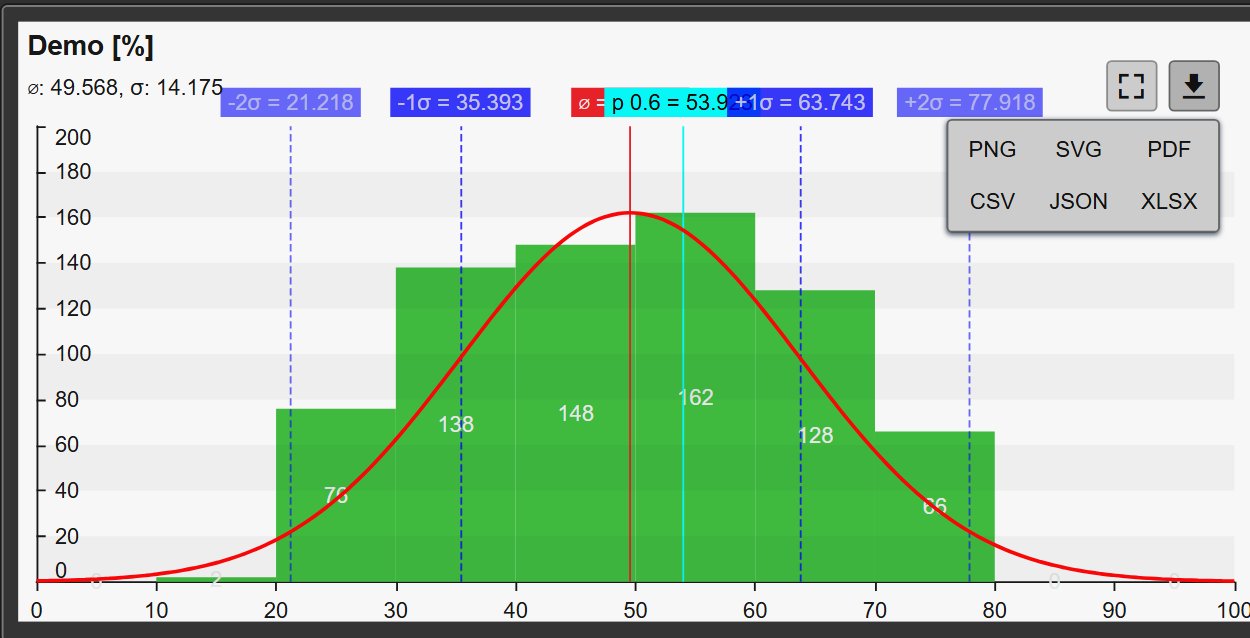Click the red mean ⌀ label
The height and width of the screenshot is (638, 1250).
pos(588,103)
